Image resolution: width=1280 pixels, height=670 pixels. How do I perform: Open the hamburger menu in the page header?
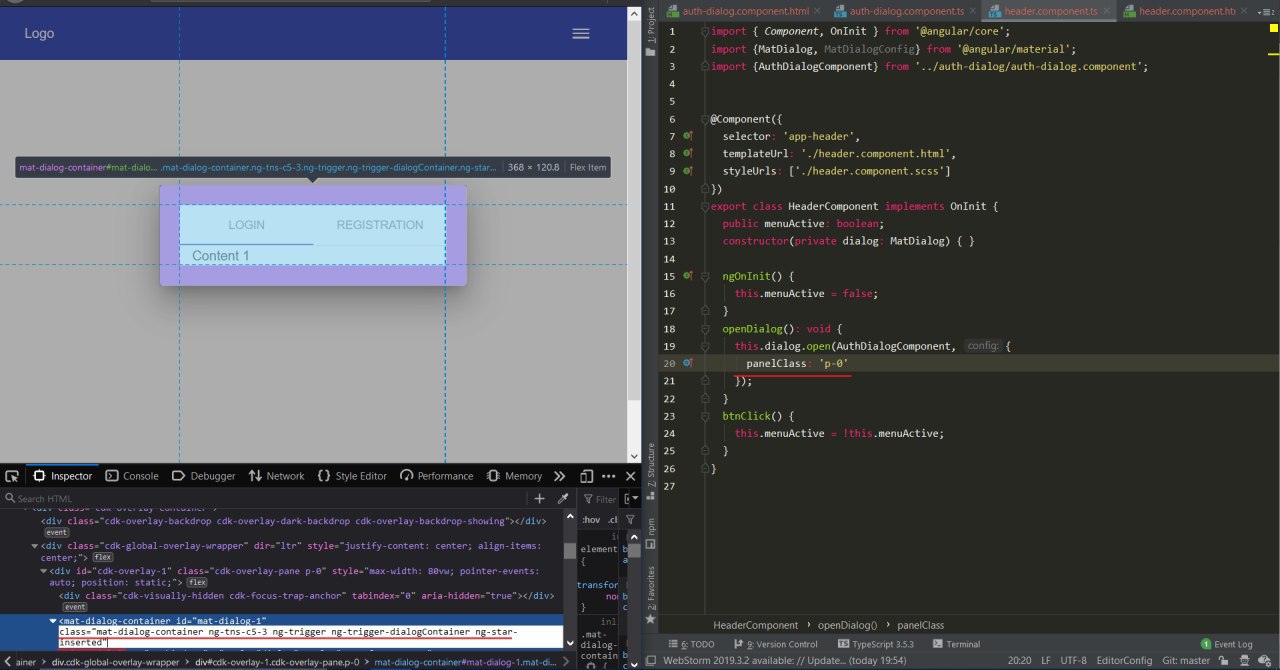pyautogui.click(x=580, y=34)
